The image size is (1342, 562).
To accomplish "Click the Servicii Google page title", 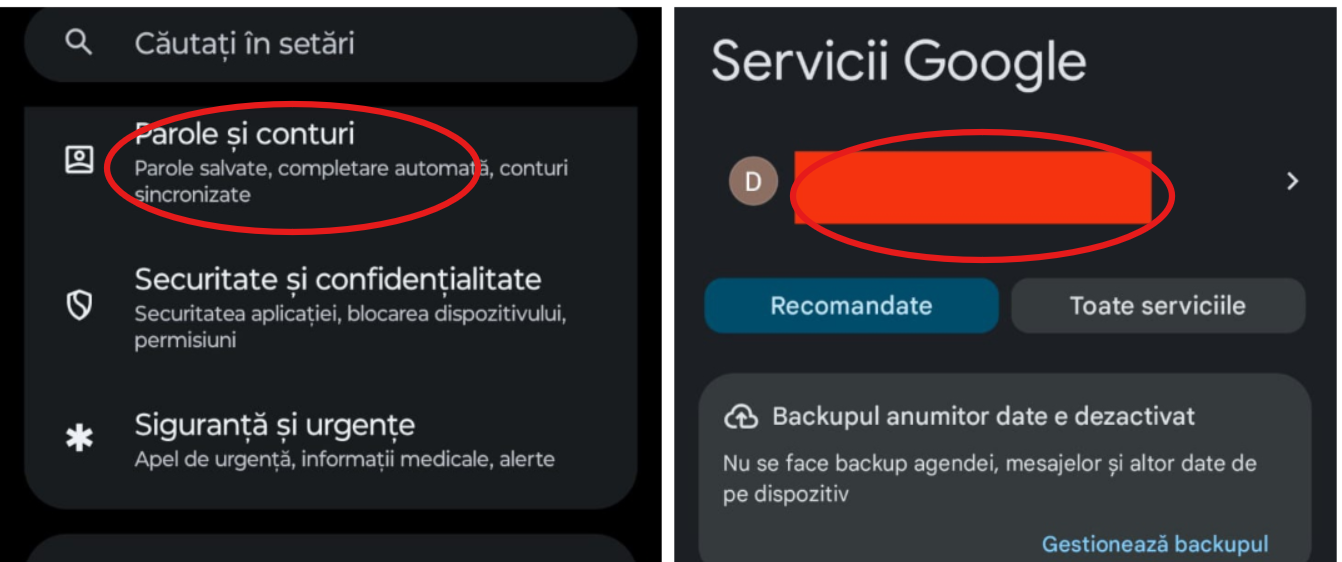I will [x=898, y=61].
